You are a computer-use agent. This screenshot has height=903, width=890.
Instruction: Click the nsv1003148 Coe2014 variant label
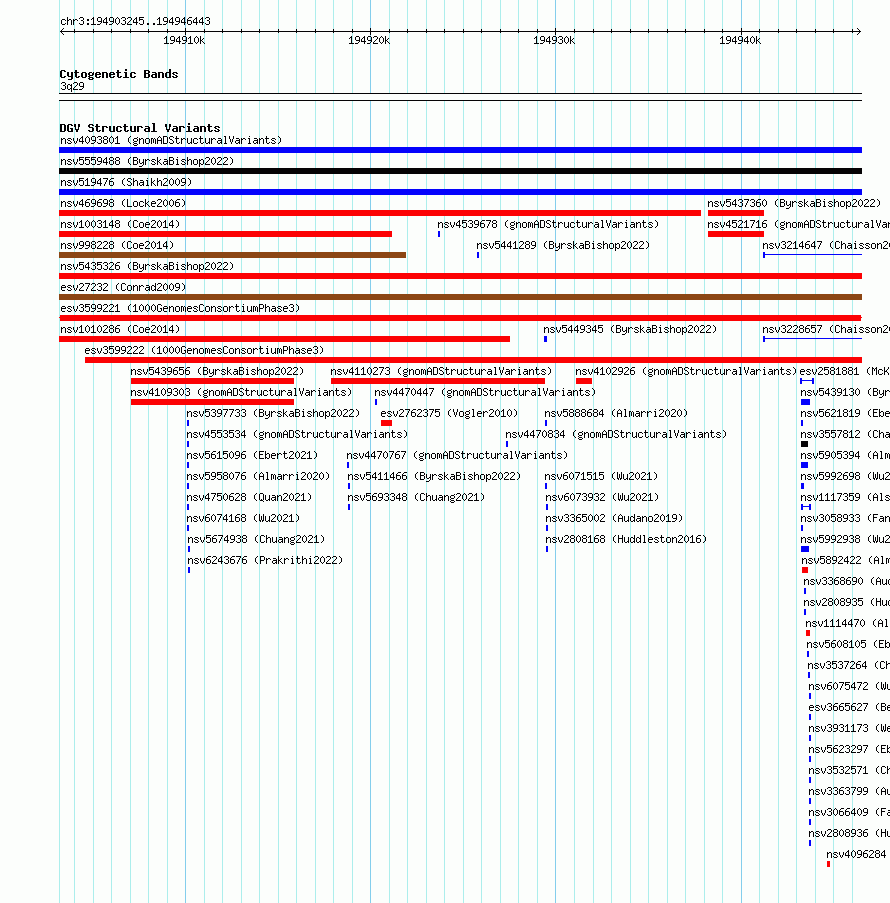pyautogui.click(x=120, y=225)
